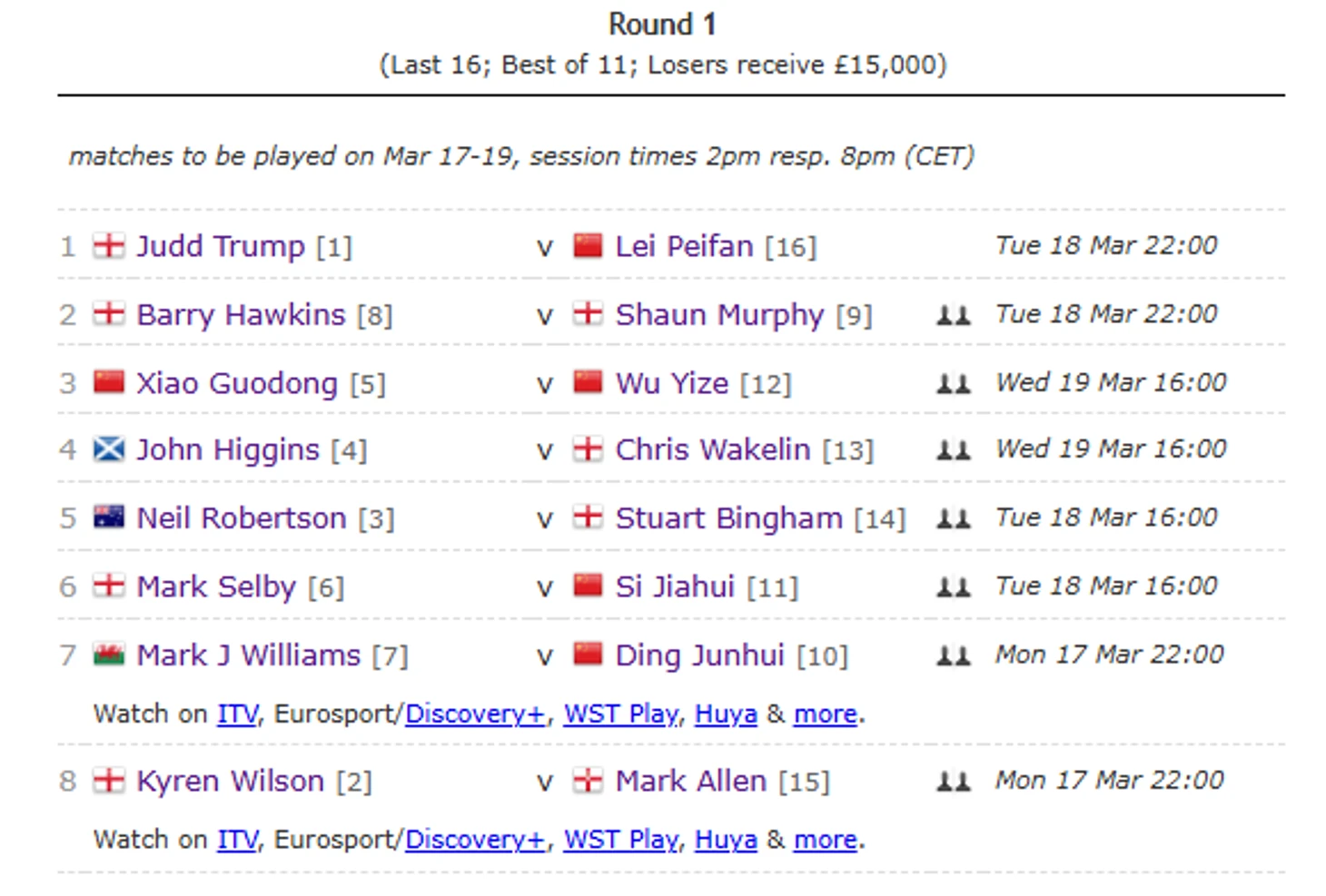This screenshot has height=896, width=1326.
Task: Click head-to-head icon for Hawkins v Murphy
Action: click(954, 315)
